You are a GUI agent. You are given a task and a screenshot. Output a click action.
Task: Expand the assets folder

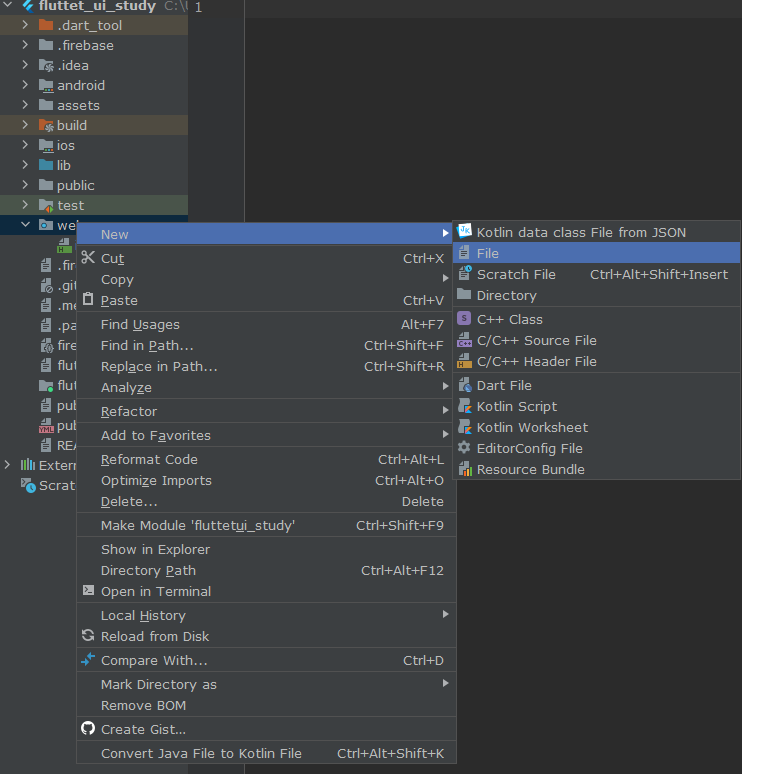point(25,105)
